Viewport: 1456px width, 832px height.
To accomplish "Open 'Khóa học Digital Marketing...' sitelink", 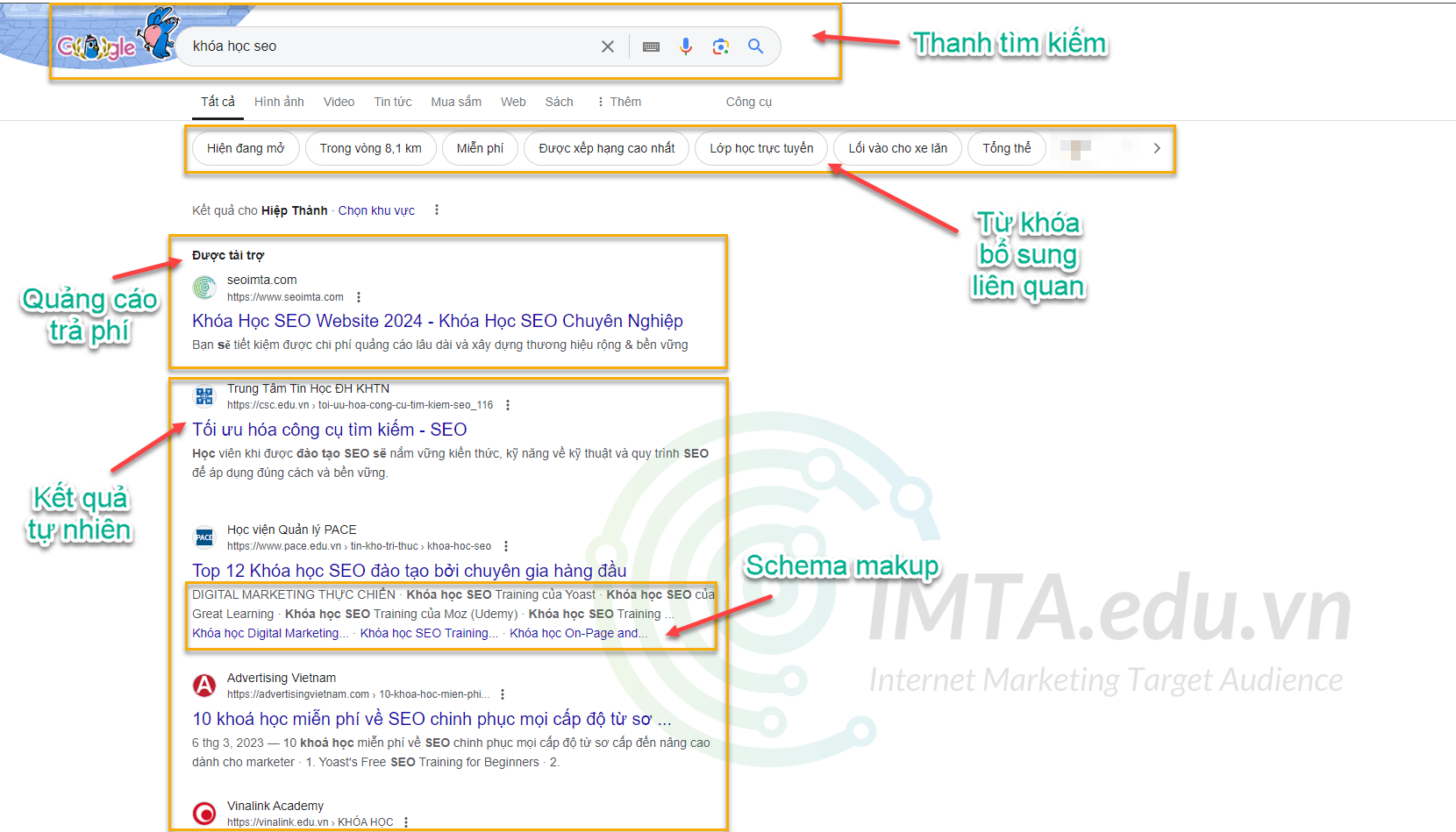I will (x=270, y=633).
